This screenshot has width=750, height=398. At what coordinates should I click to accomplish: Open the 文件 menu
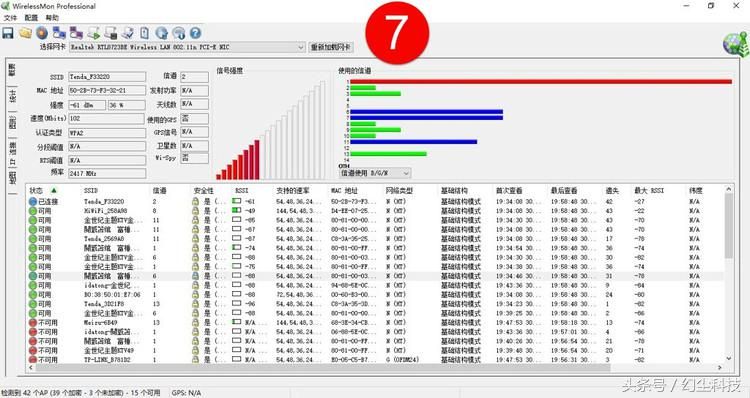(x=10, y=18)
